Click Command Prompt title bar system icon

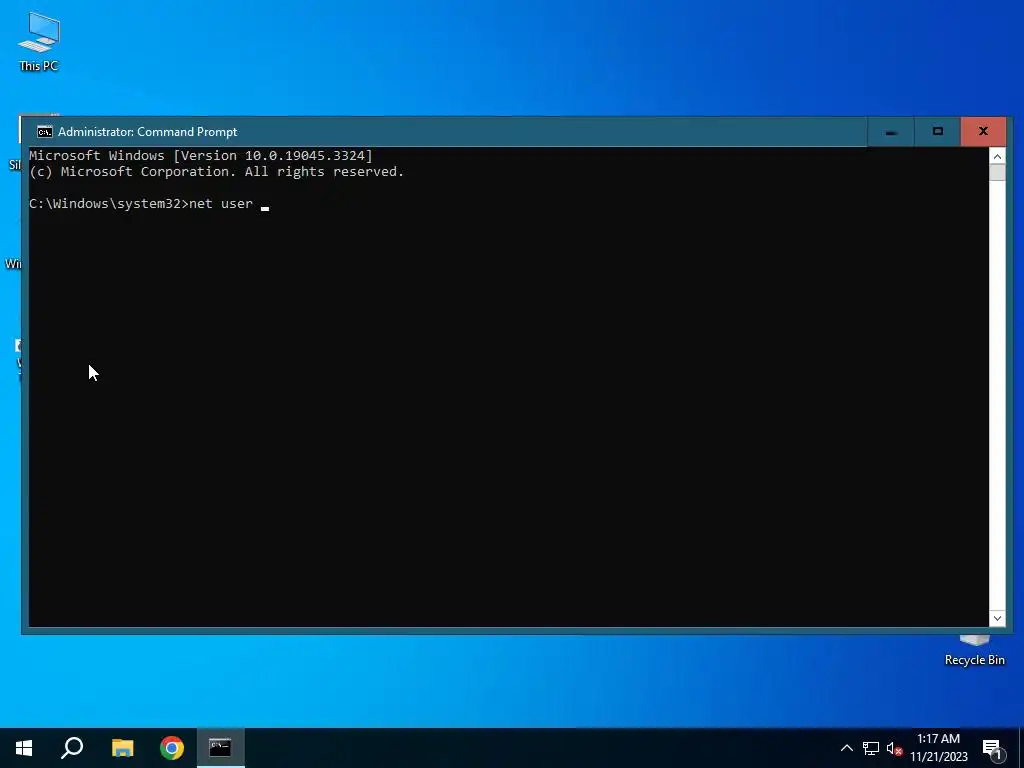pos(44,132)
